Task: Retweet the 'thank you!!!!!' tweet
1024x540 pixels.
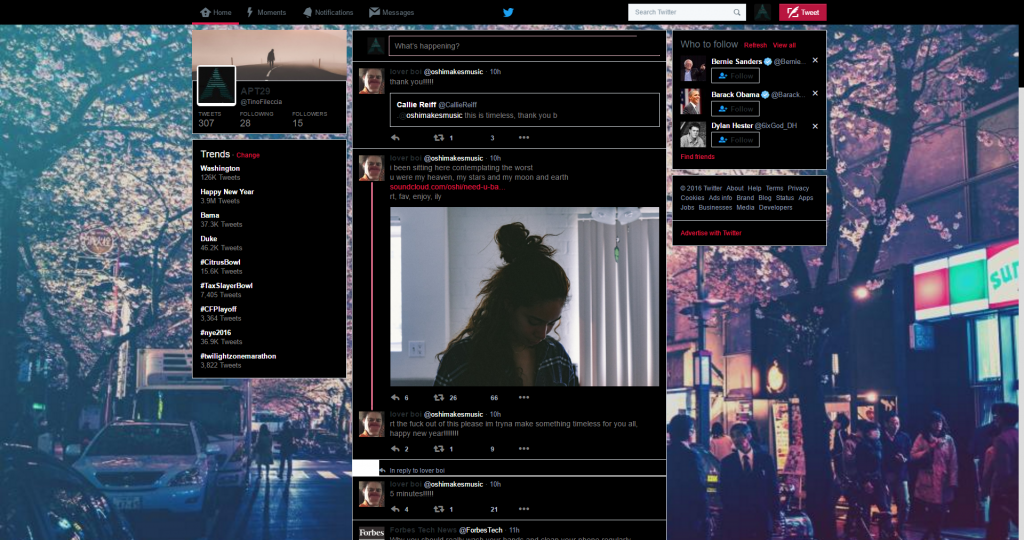Action: pos(439,138)
